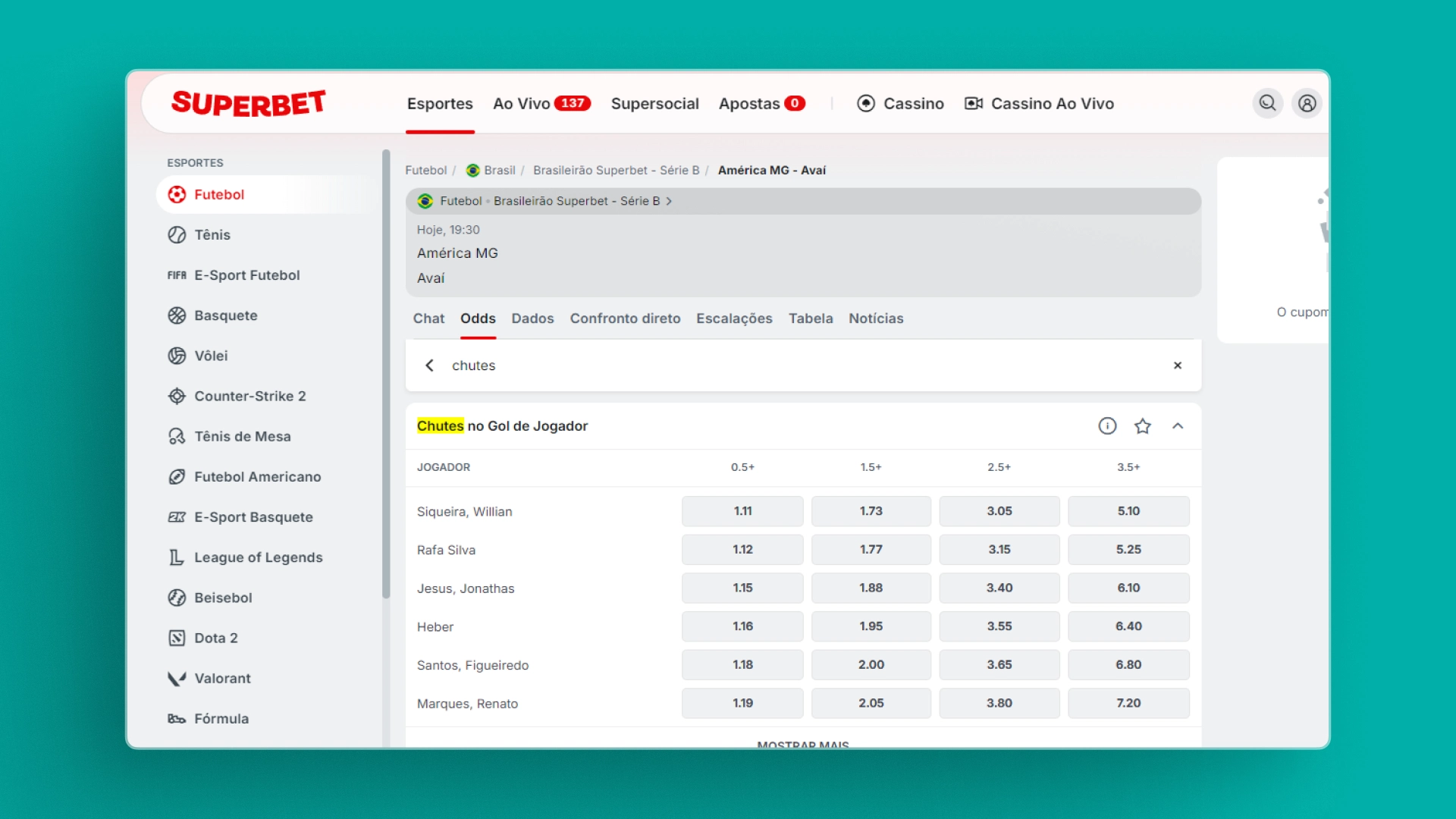The image size is (1456, 819).
Task: Click the Valorant logo icon in sidebar
Action: [x=177, y=679]
